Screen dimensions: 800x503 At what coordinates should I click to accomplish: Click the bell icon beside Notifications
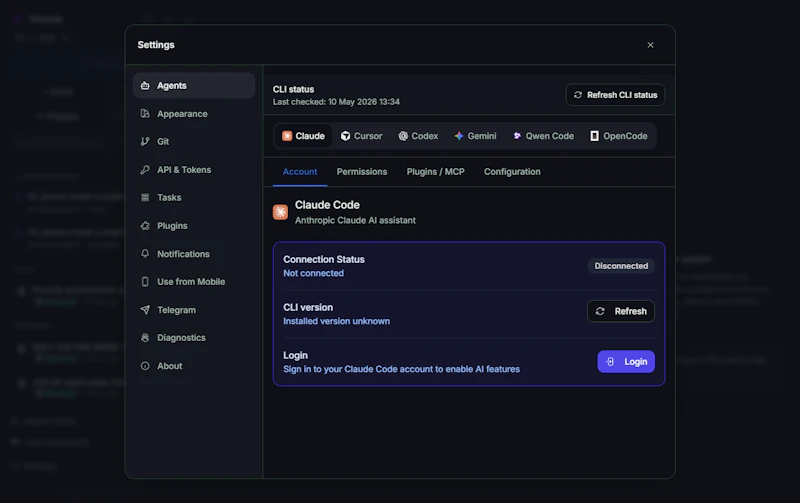(x=145, y=253)
